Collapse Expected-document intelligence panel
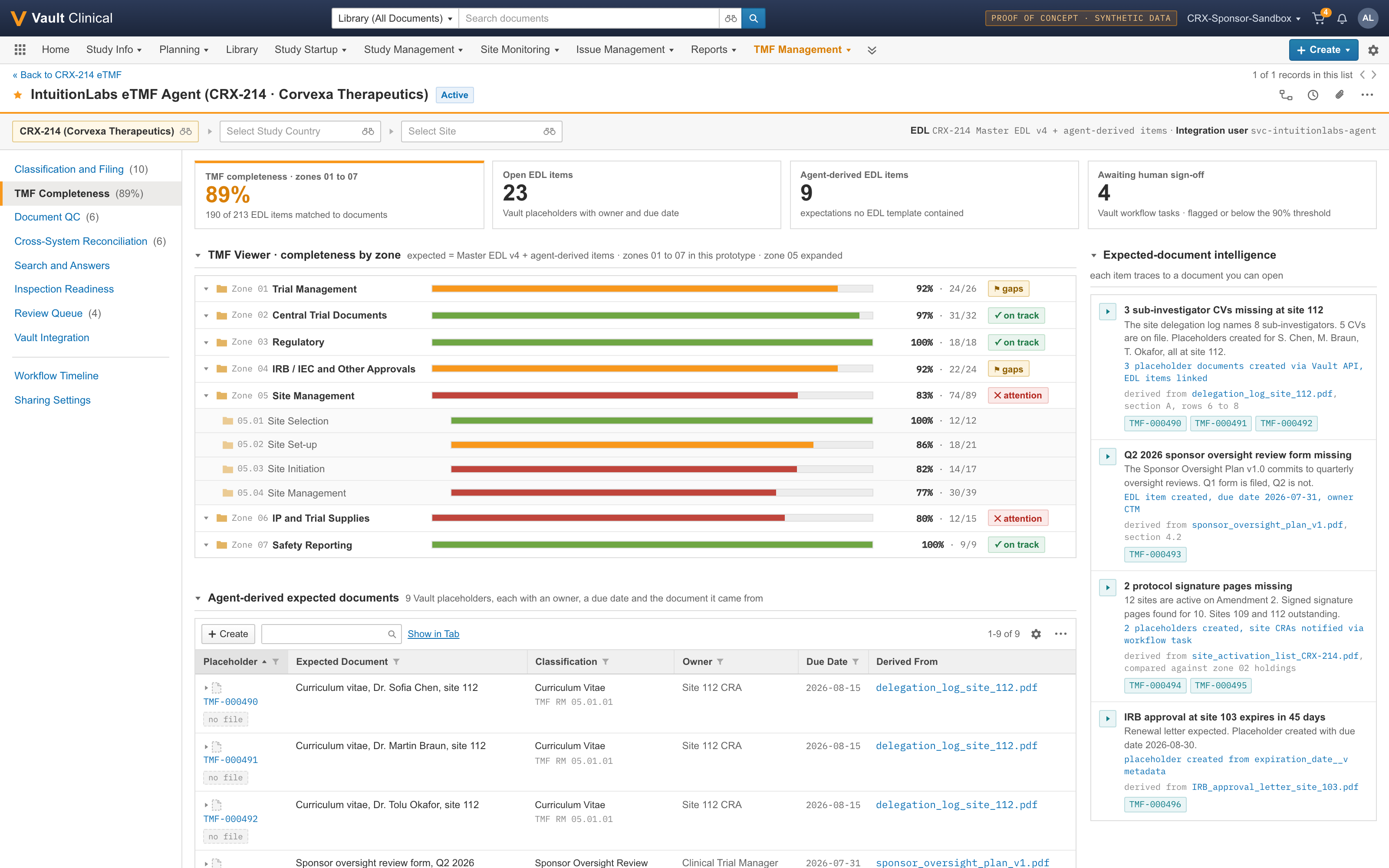Screen dimensions: 1389x868 (1093, 256)
